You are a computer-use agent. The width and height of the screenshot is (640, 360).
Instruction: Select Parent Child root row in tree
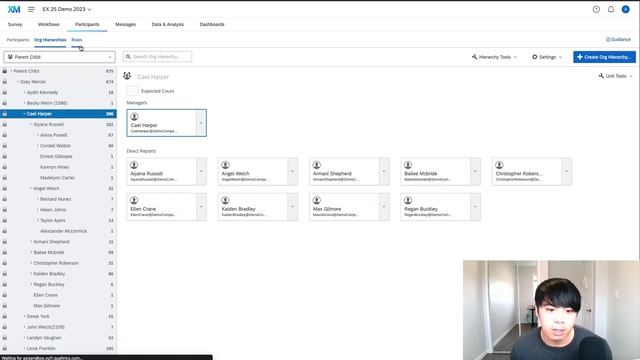pos(58,71)
